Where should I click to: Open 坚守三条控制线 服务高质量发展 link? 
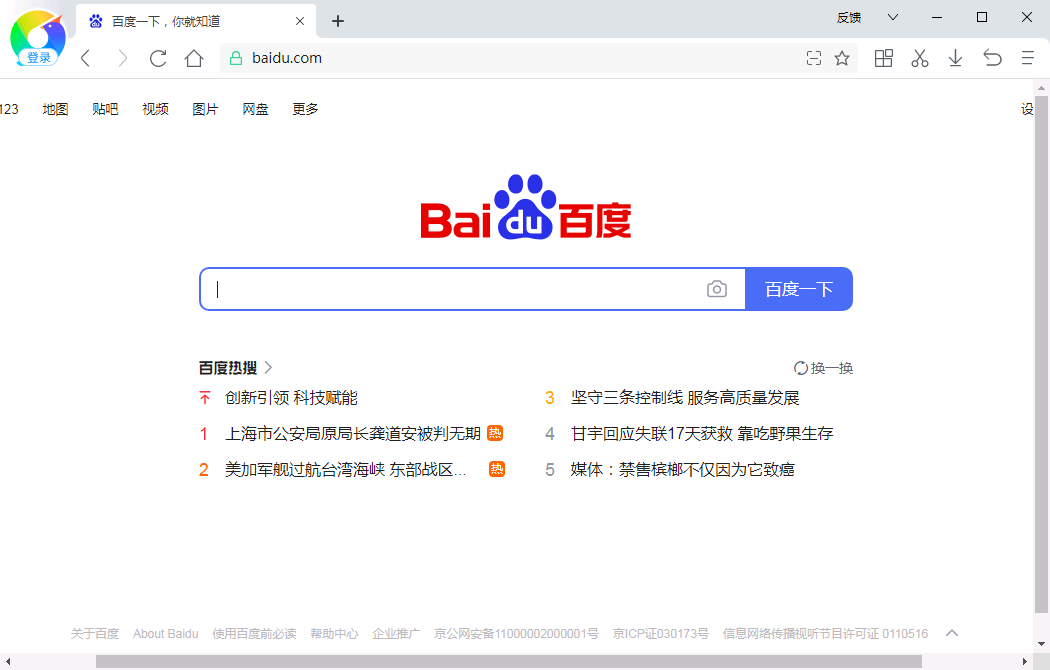coord(685,398)
